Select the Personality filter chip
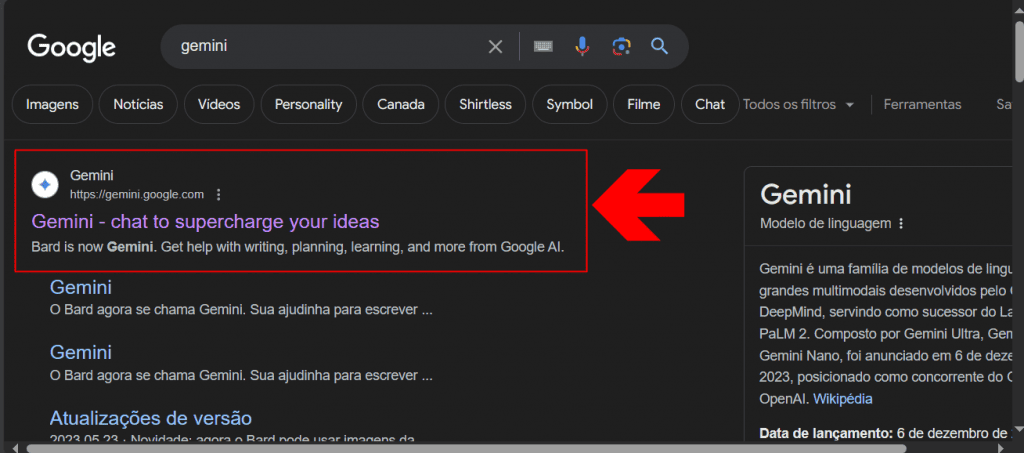The width and height of the screenshot is (1024, 453). pos(308,104)
